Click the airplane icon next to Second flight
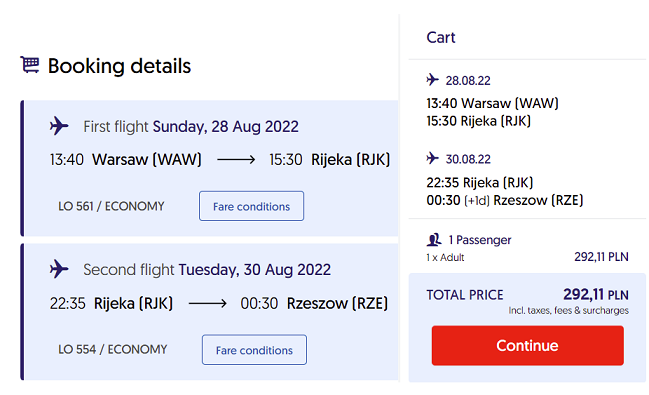This screenshot has width=649, height=395. 59,269
